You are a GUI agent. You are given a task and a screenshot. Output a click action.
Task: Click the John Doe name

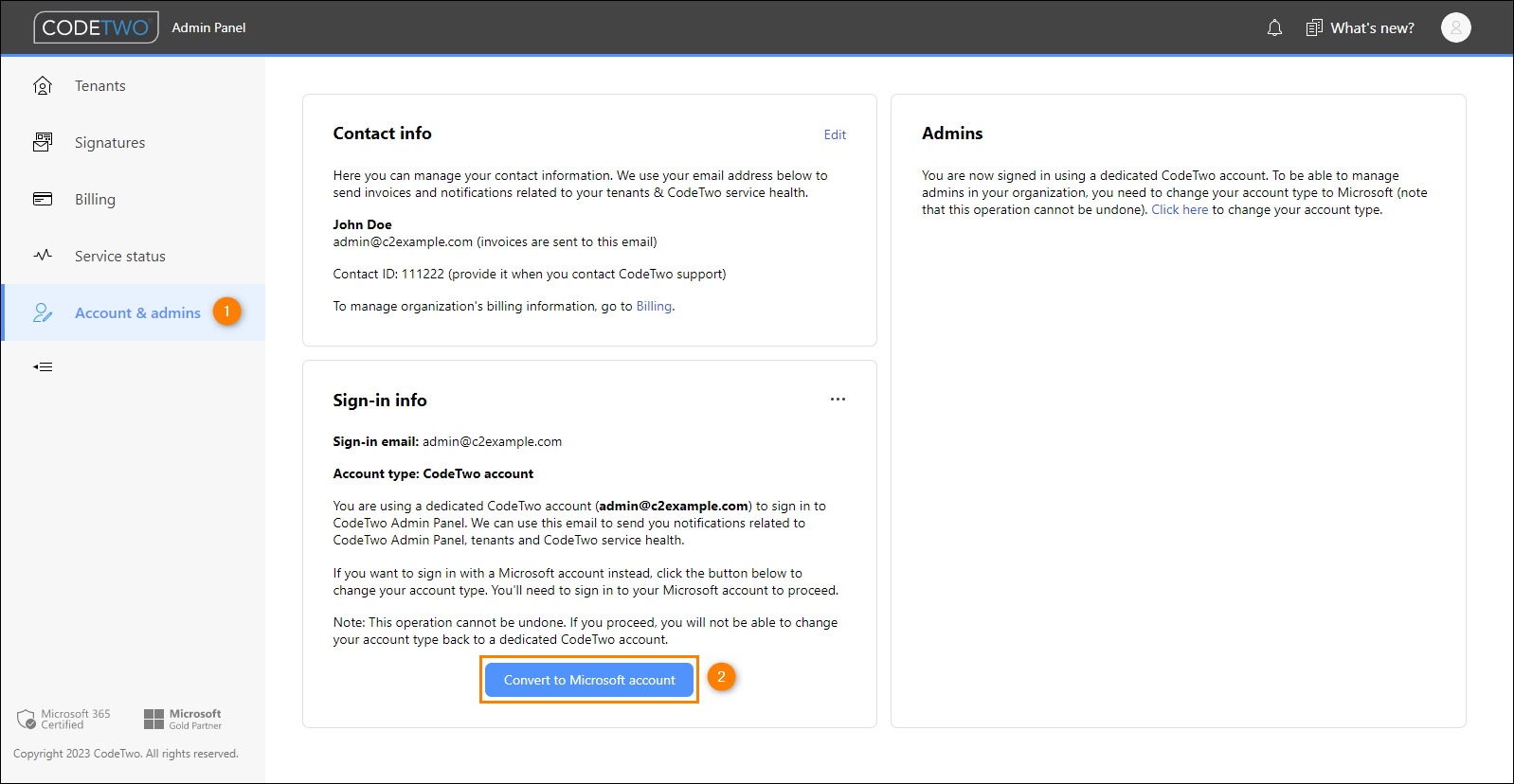click(362, 224)
